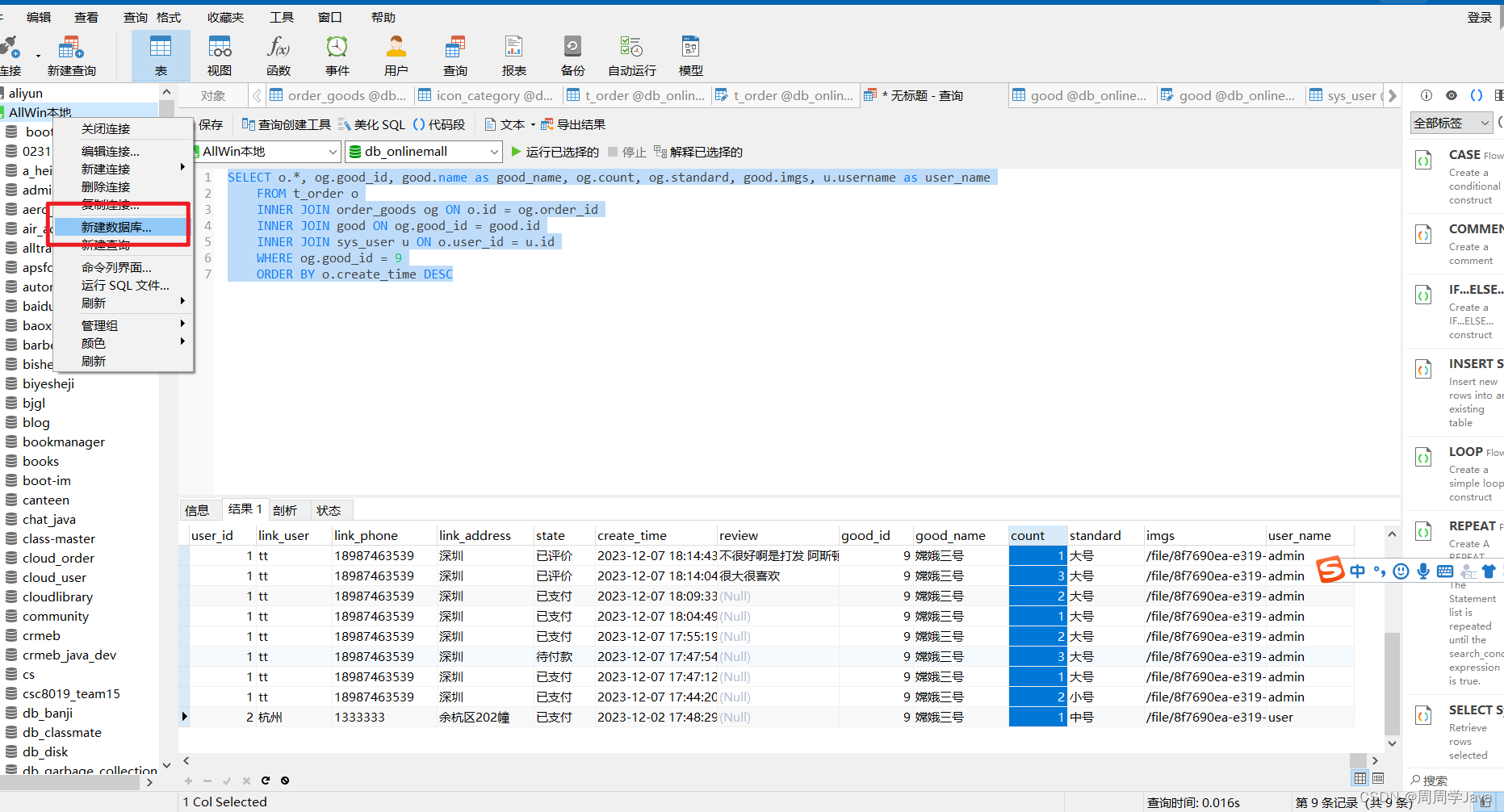Open the 全部标签 dropdown
The image size is (1504, 812).
point(1451,123)
